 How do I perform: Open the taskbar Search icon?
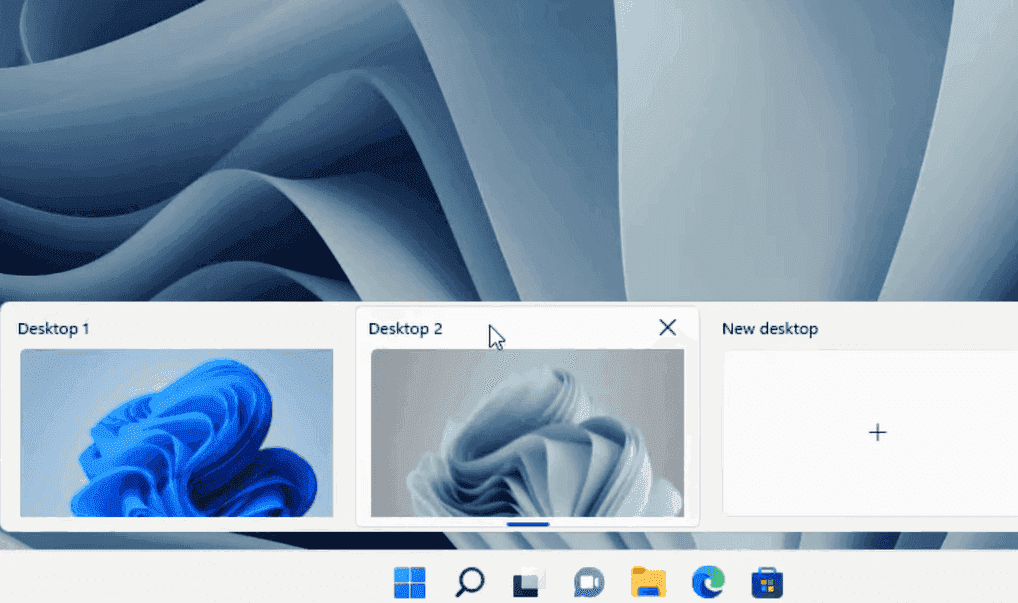pos(469,582)
